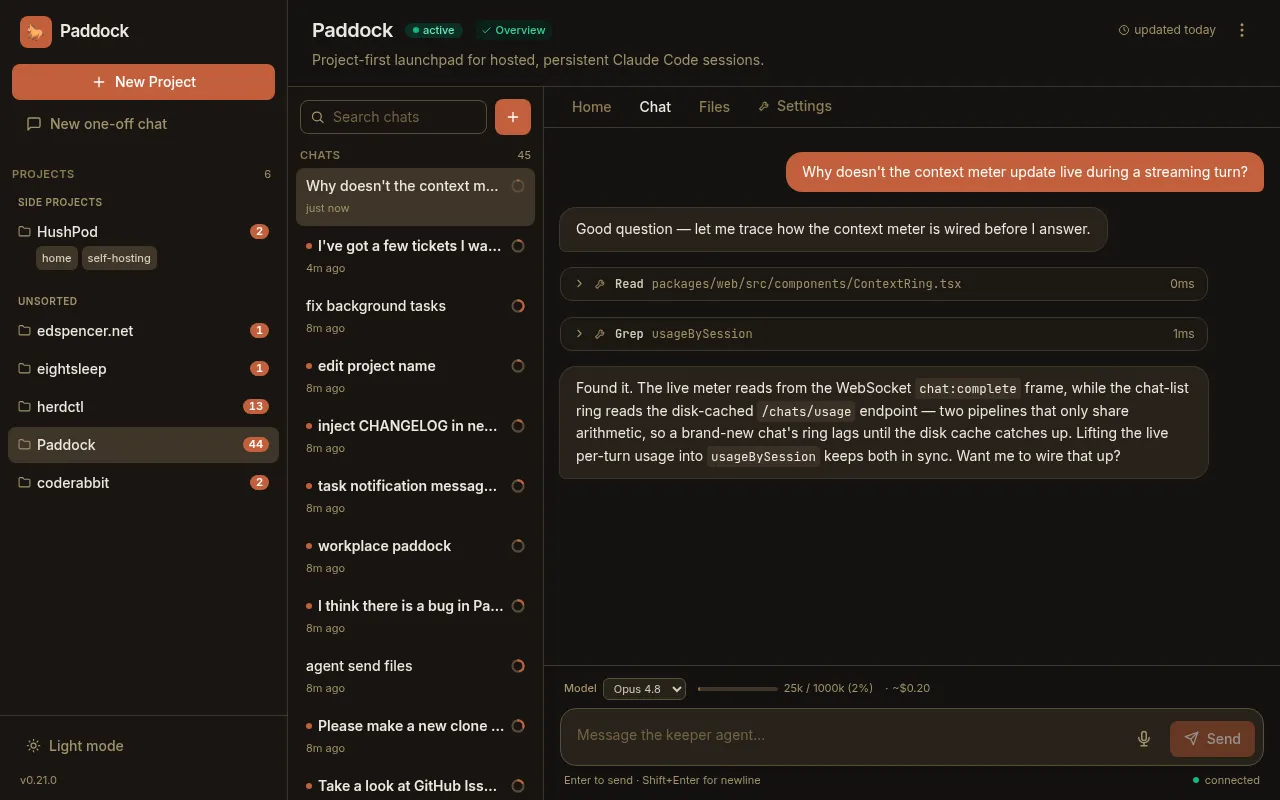
Task: Click the herdctl folder icon
Action: pos(25,406)
